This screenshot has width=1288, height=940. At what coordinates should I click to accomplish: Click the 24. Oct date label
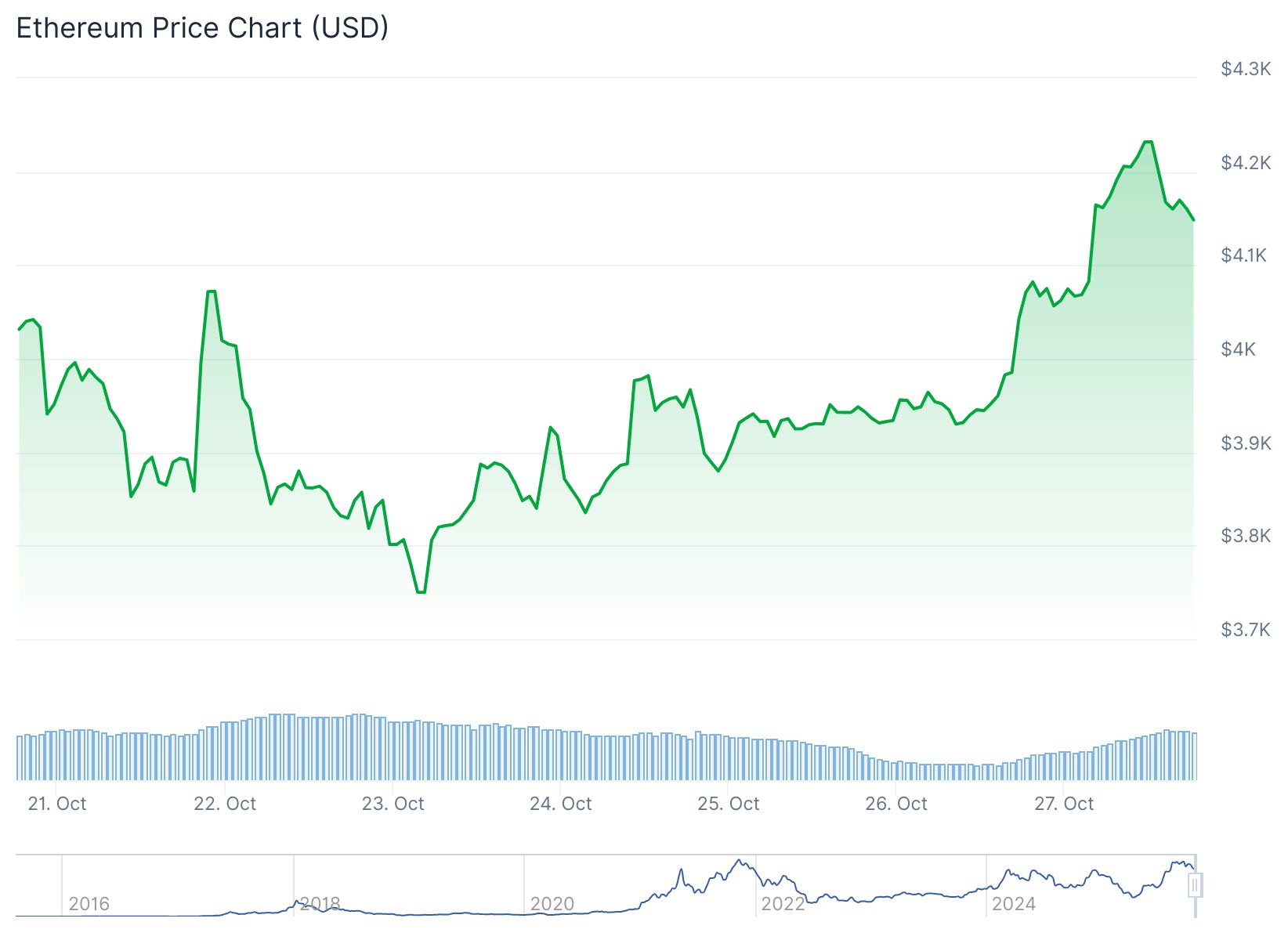[560, 804]
